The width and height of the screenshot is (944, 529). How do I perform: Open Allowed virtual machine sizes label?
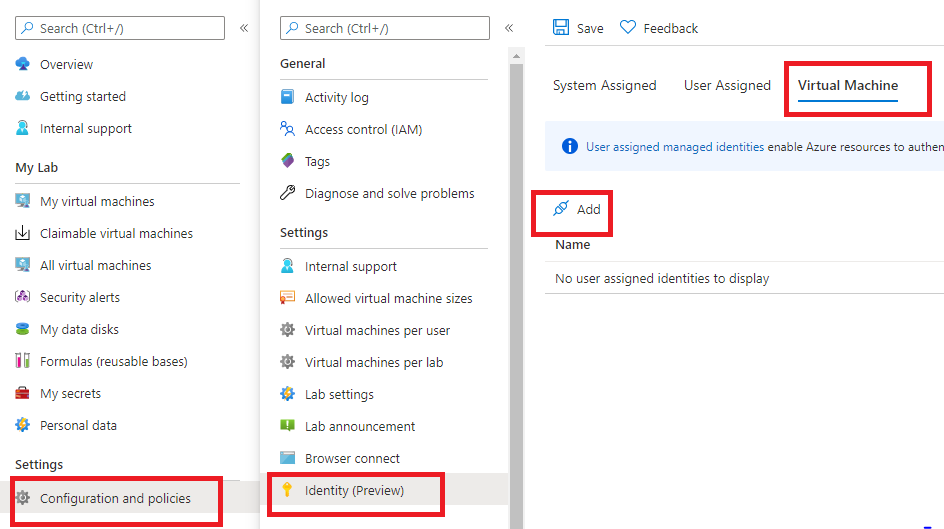pos(388,298)
